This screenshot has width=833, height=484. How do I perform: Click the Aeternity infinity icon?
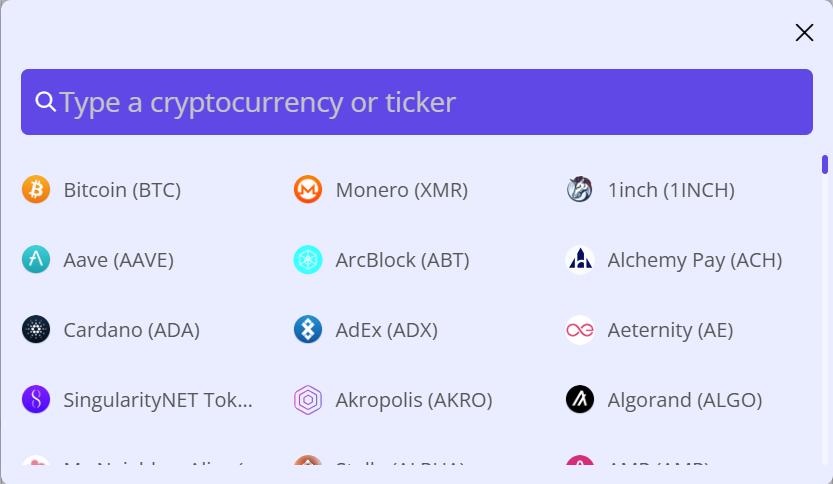(x=580, y=329)
